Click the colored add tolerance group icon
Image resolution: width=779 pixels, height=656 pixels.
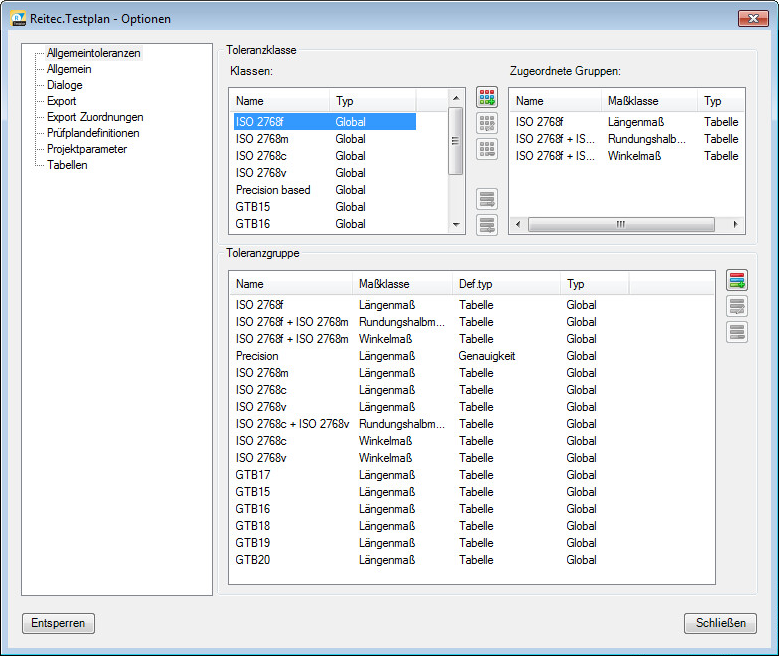[x=737, y=281]
